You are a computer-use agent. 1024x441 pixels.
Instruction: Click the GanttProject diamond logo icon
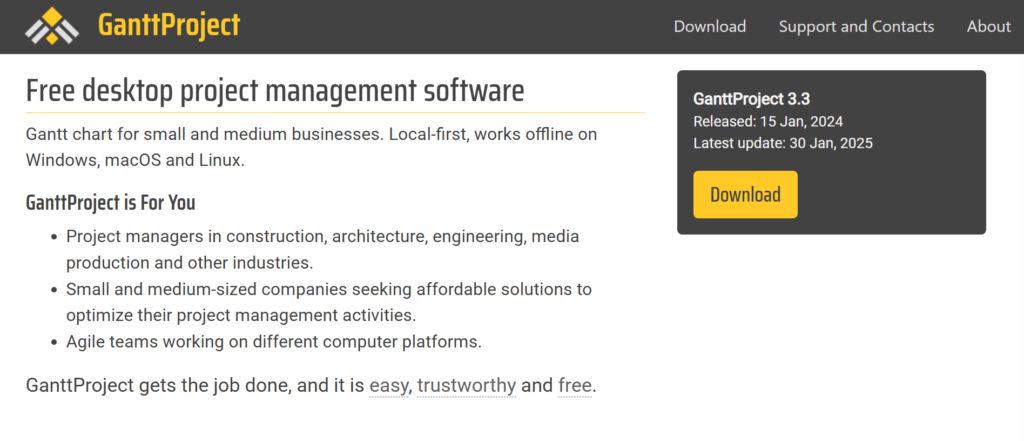[x=54, y=26]
